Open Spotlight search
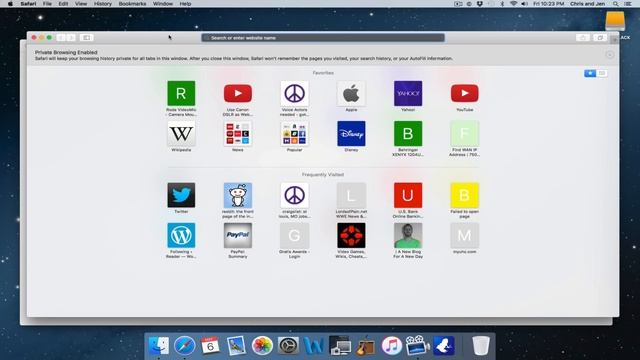This screenshot has width=640, height=360. pos(616,4)
